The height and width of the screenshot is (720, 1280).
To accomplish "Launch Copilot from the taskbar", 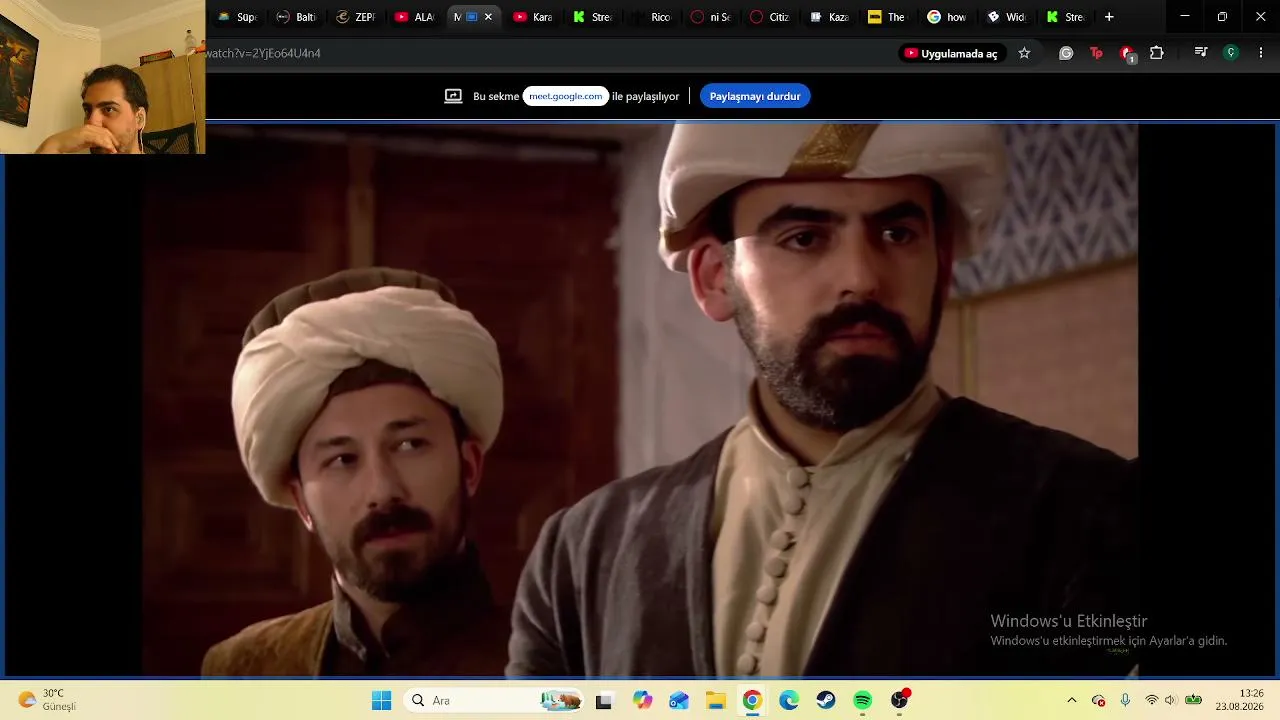I will [x=642, y=701].
